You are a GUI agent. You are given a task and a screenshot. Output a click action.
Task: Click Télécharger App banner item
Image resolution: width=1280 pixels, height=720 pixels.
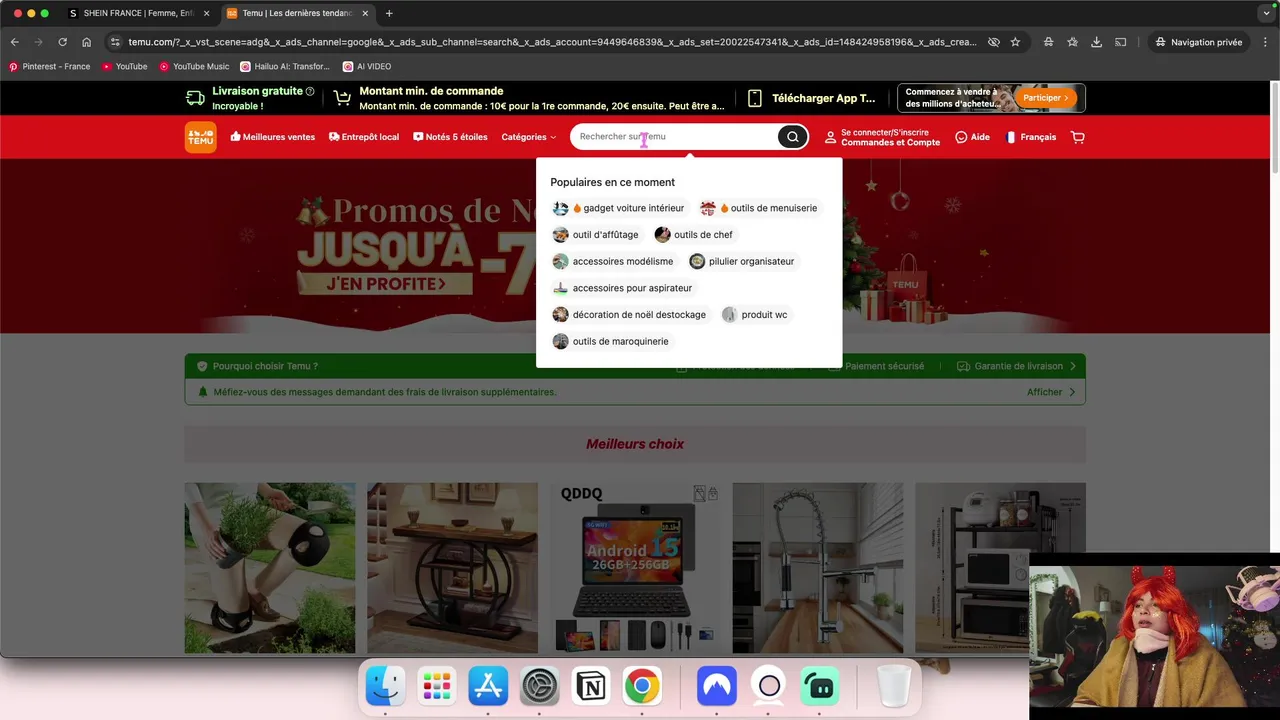[x=811, y=98]
